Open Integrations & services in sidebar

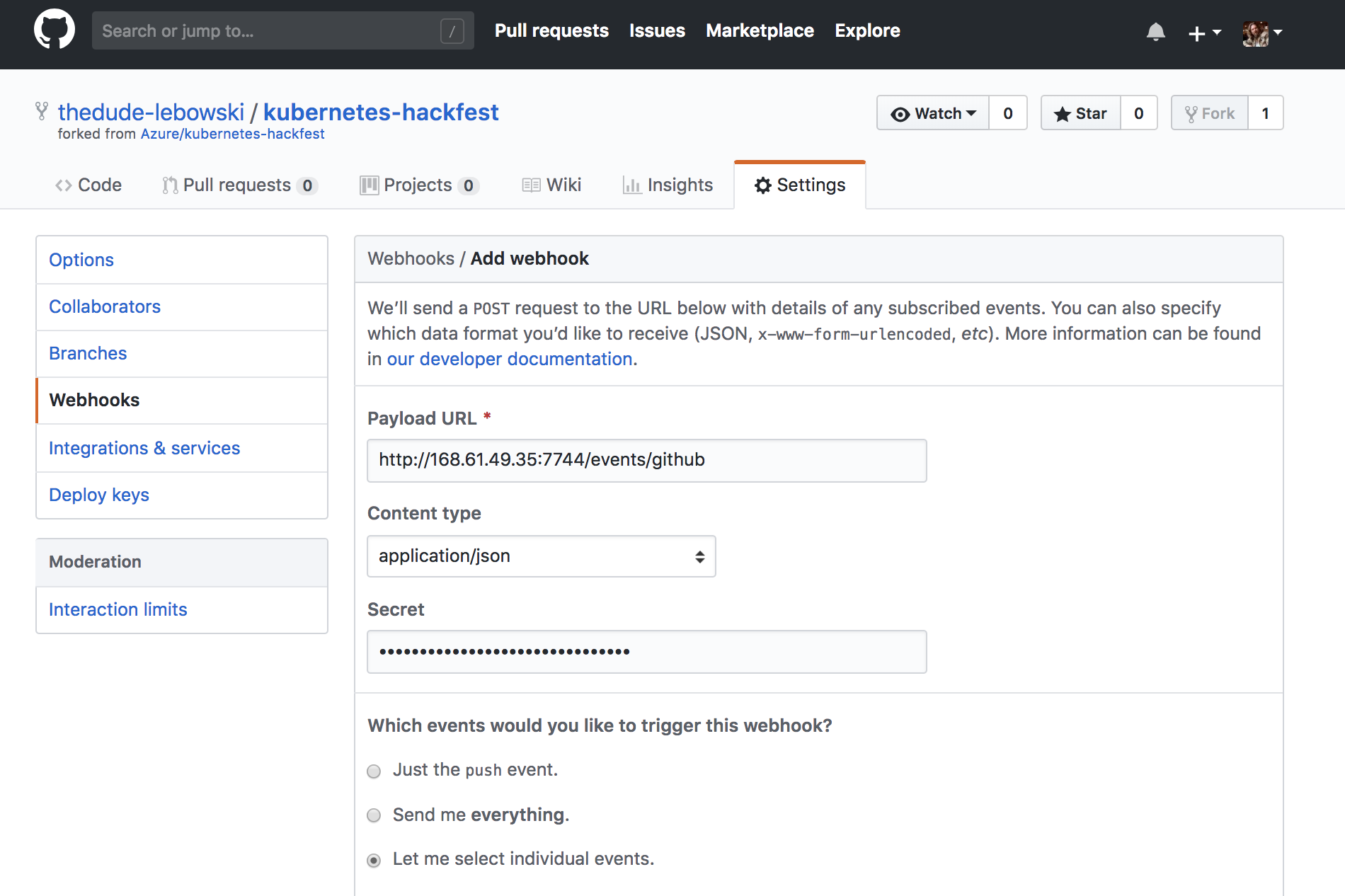coord(182,448)
